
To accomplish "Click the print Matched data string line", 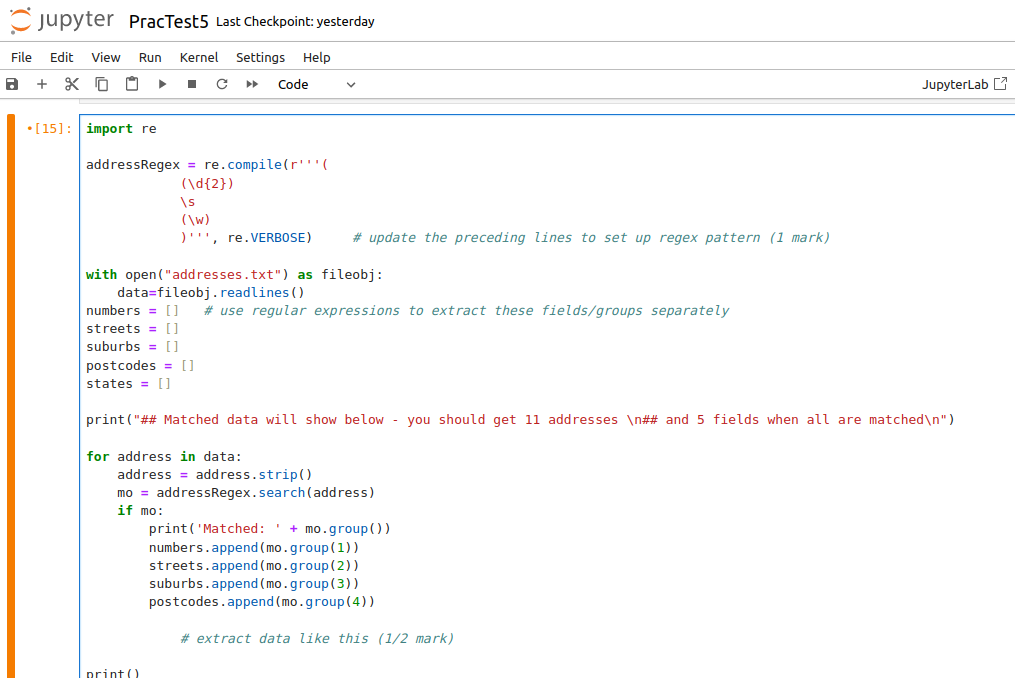I will tap(520, 420).
